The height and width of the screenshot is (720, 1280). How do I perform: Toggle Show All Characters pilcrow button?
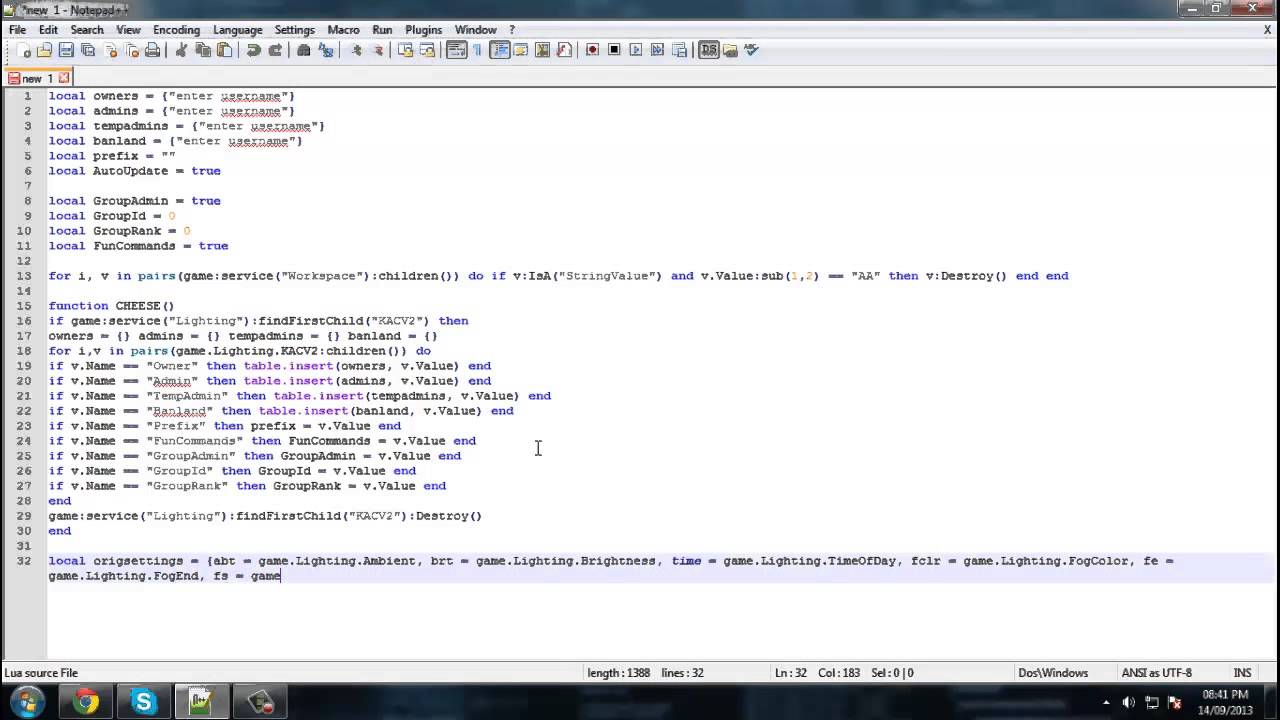point(477,50)
